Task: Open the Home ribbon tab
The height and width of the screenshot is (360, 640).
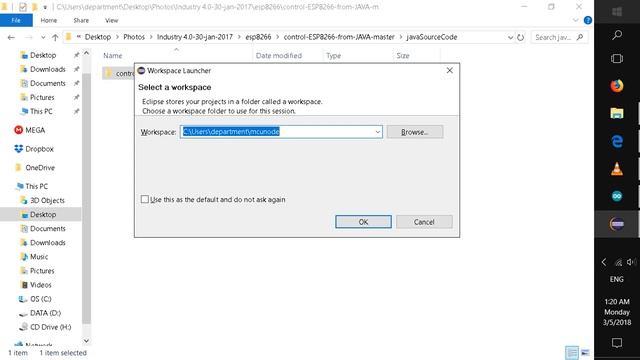Action: (49, 20)
